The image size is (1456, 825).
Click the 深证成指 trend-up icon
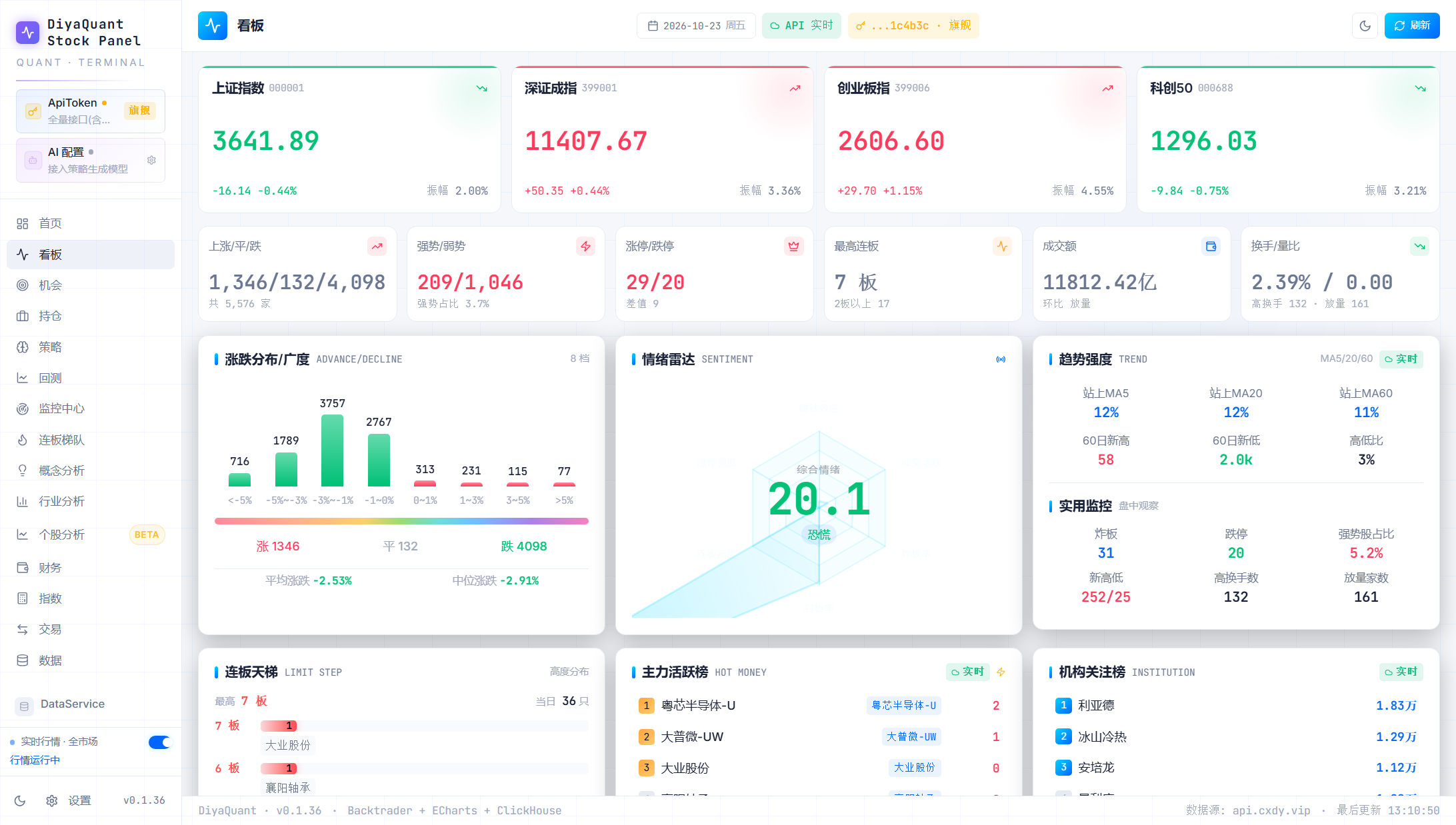point(795,88)
